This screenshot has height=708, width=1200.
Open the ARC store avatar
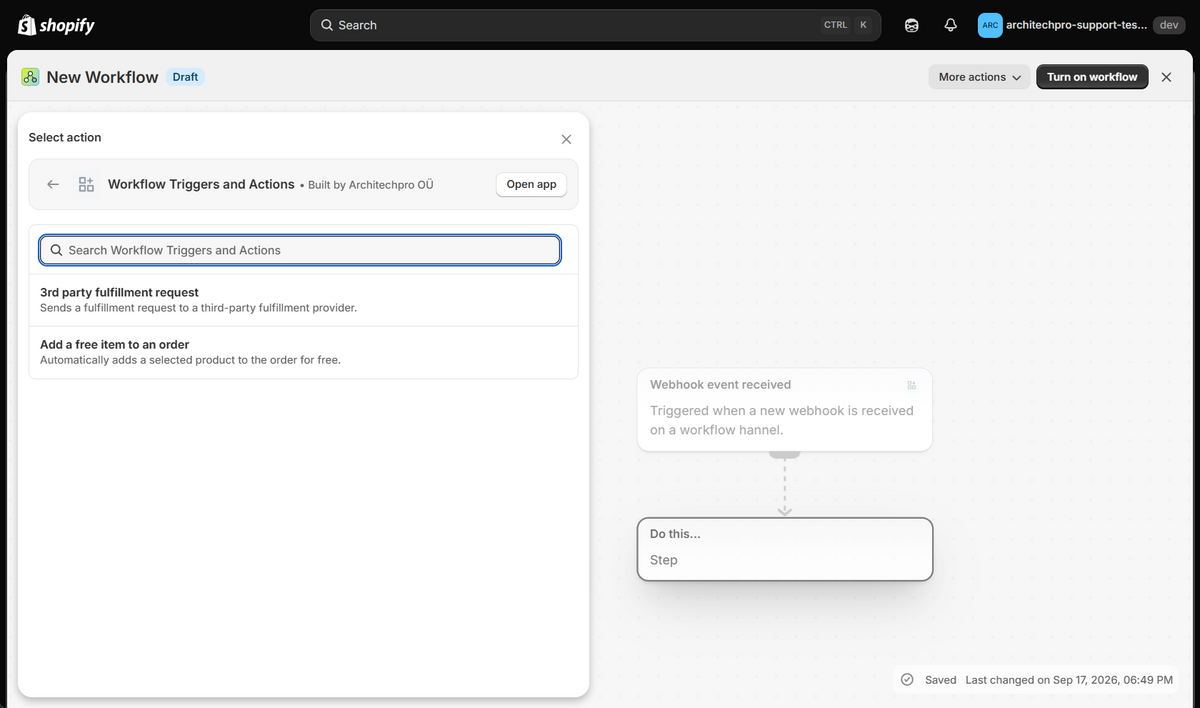[990, 25]
